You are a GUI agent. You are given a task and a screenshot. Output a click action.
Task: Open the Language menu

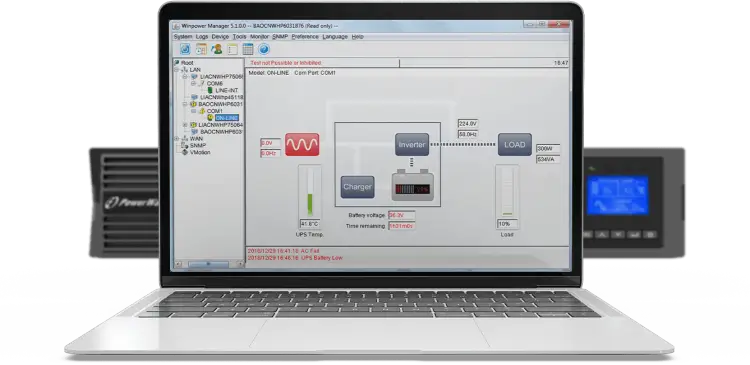point(335,37)
